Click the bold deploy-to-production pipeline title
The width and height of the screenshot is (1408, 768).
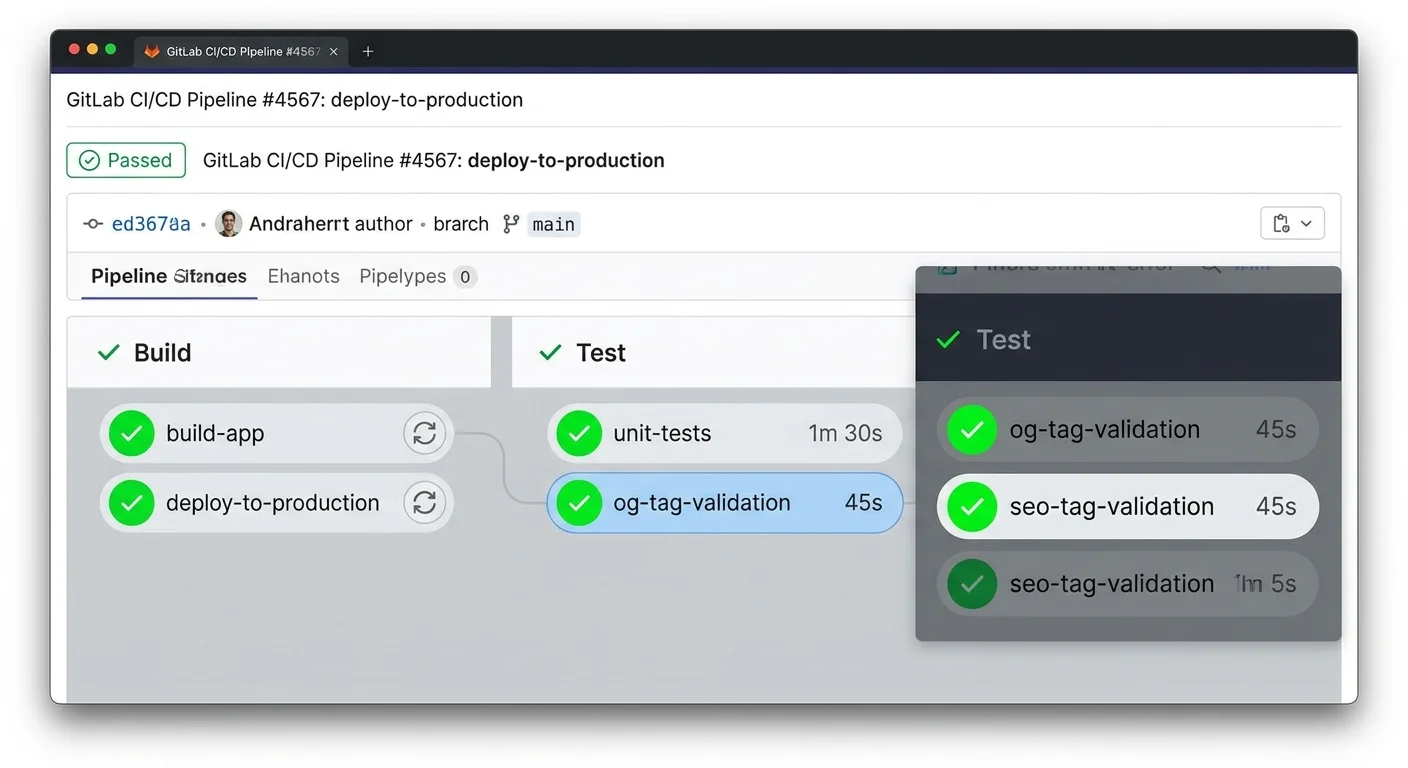(566, 160)
